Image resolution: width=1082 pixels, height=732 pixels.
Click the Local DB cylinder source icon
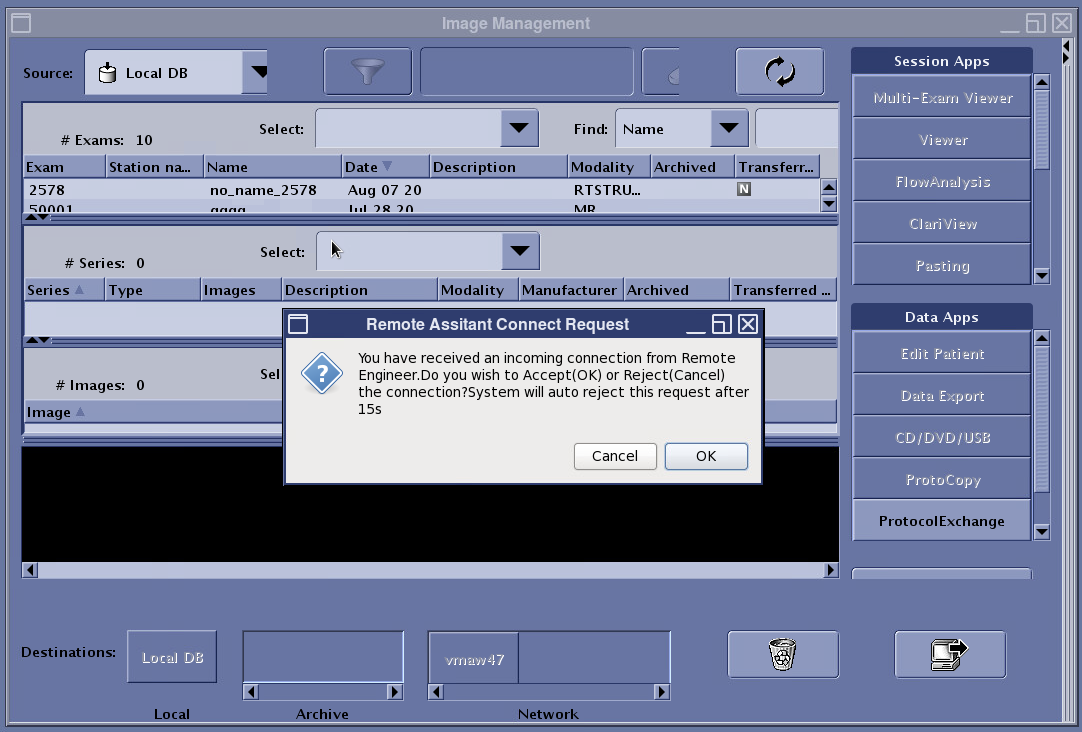(x=107, y=73)
